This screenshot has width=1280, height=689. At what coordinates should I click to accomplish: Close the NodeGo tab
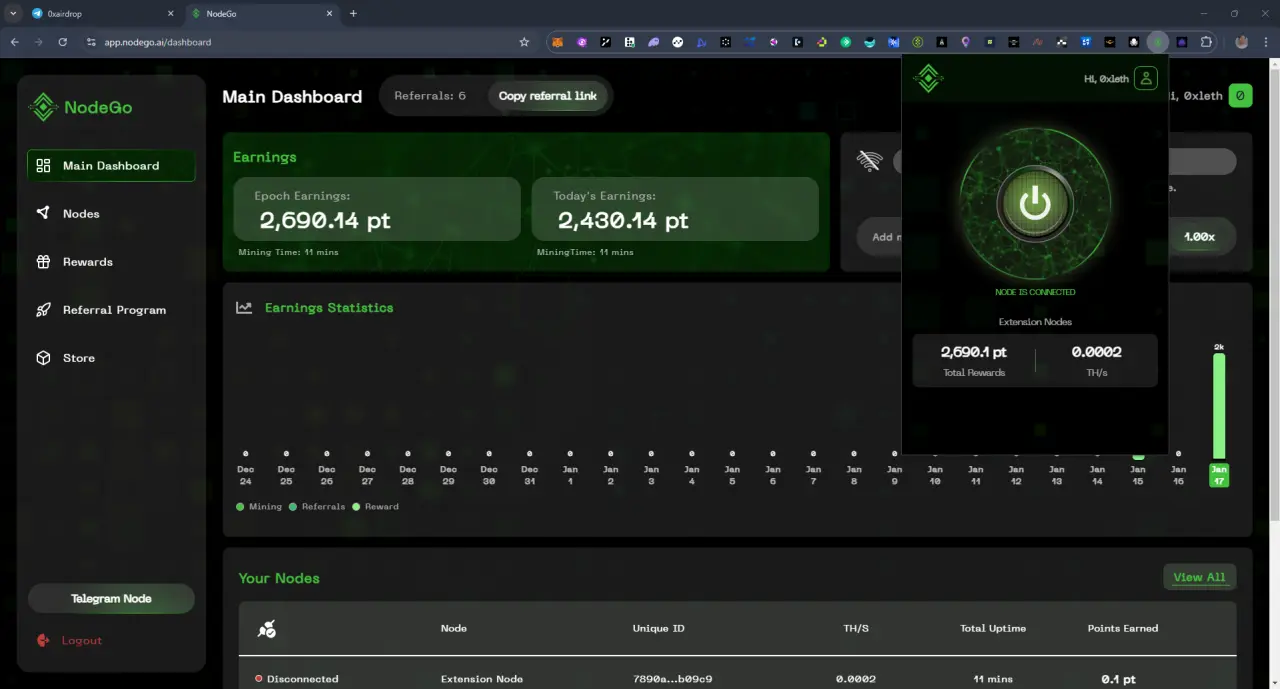pyautogui.click(x=329, y=14)
